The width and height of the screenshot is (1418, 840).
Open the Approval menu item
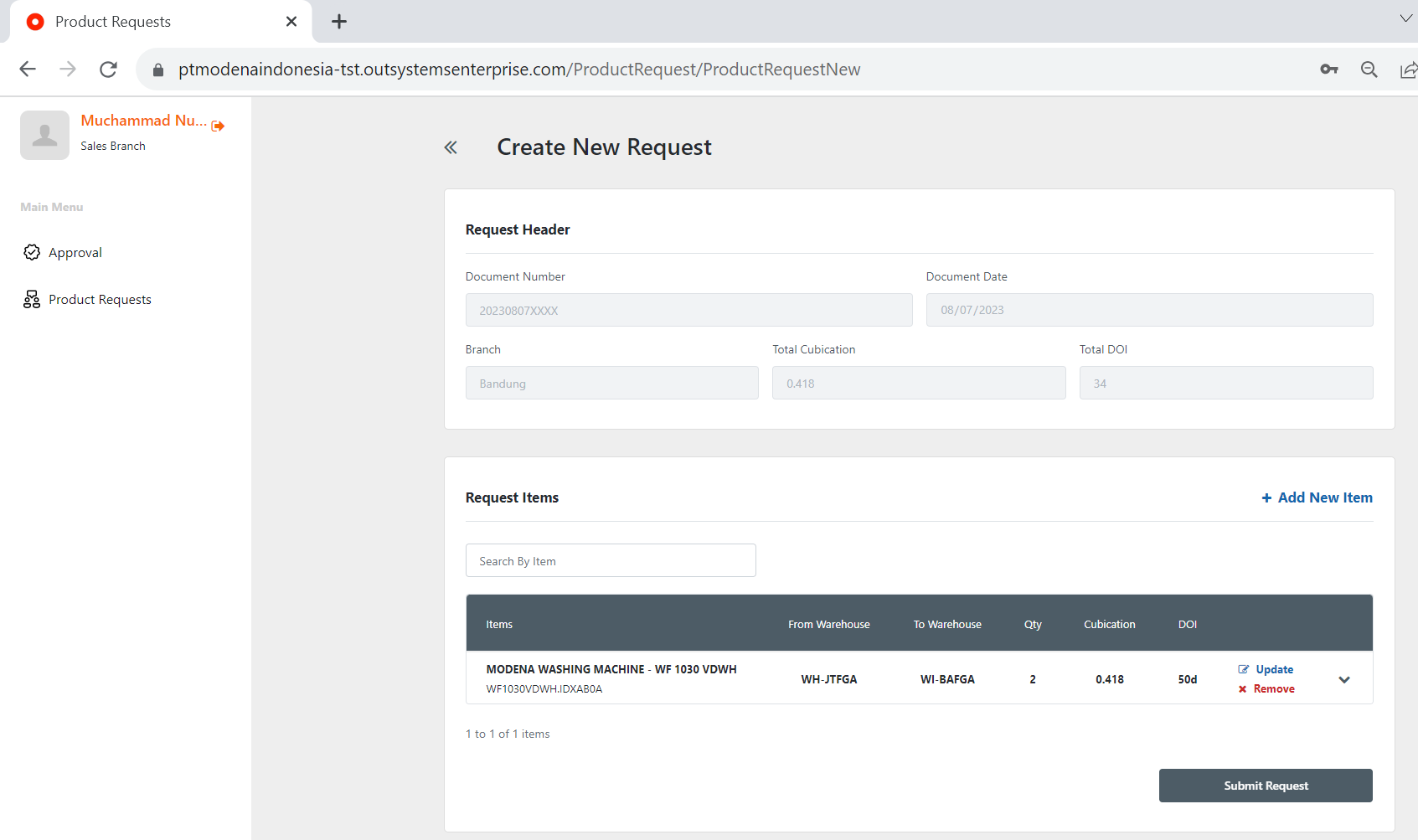[75, 253]
